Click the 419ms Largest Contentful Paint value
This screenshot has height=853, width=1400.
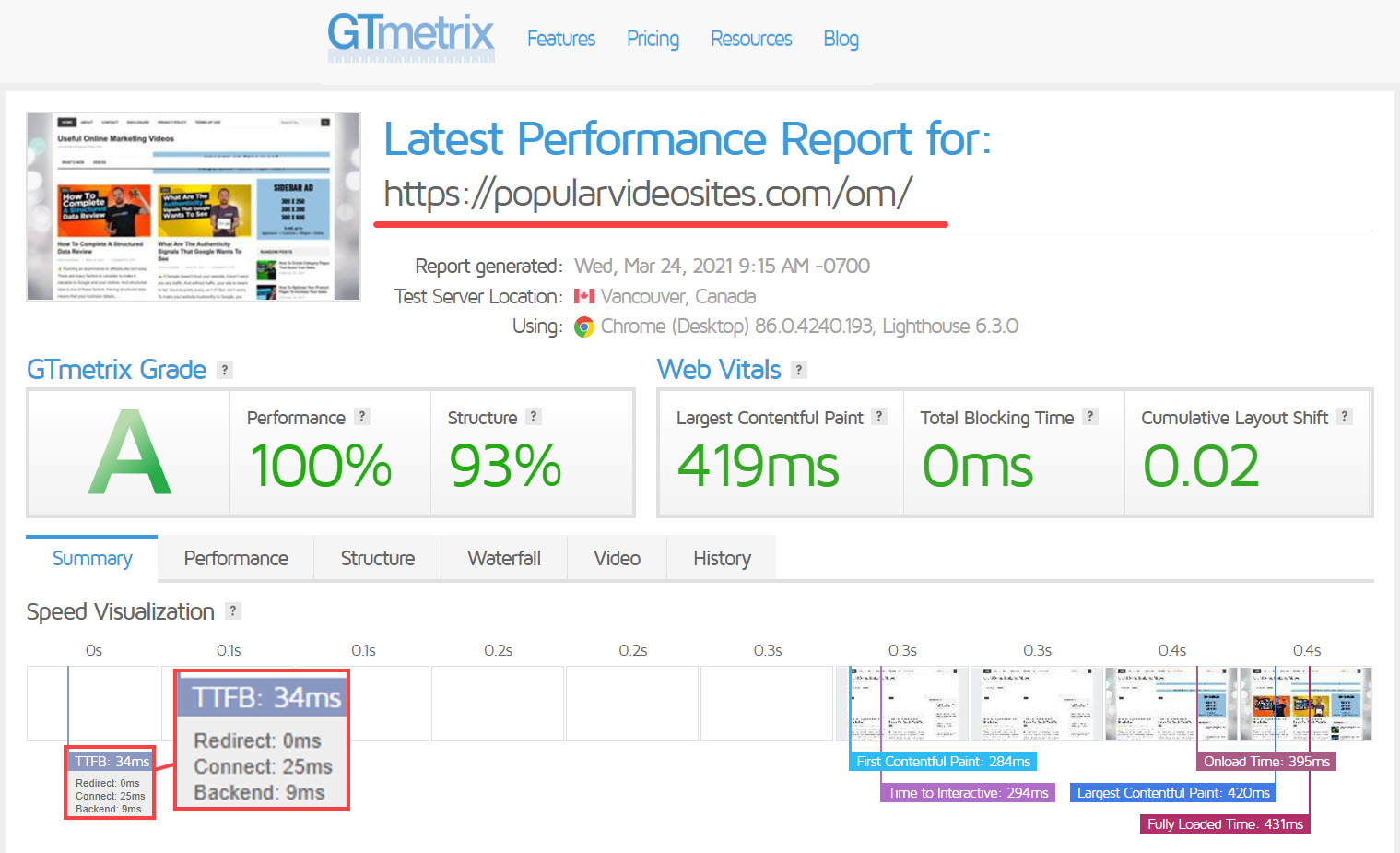(759, 466)
